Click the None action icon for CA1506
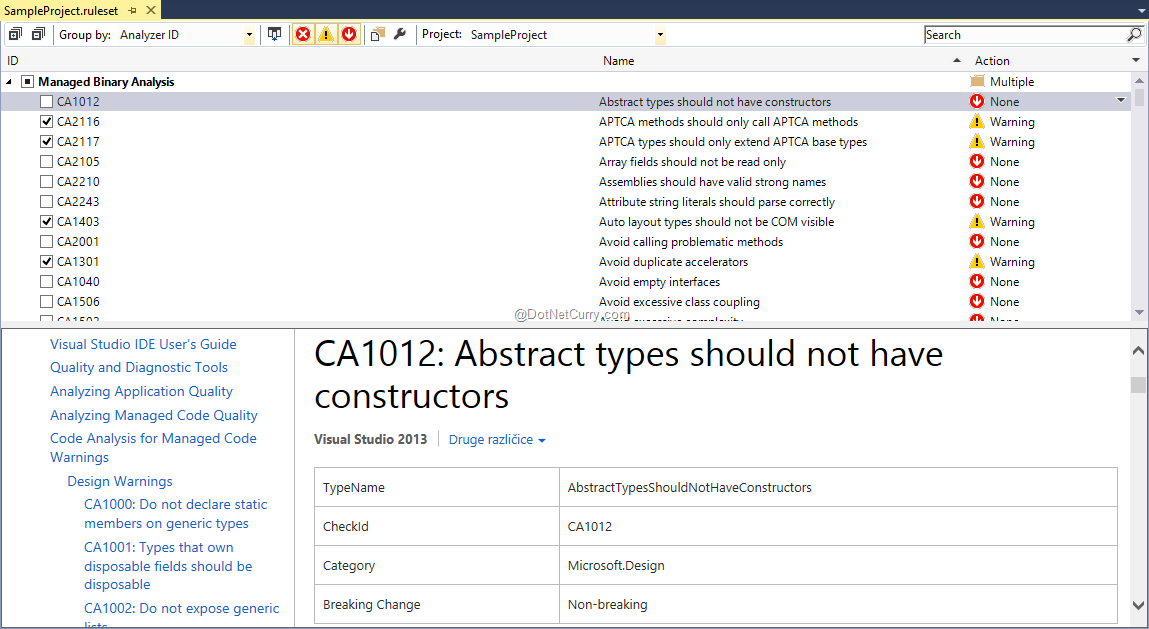The width and height of the screenshot is (1149, 629). click(x=977, y=301)
